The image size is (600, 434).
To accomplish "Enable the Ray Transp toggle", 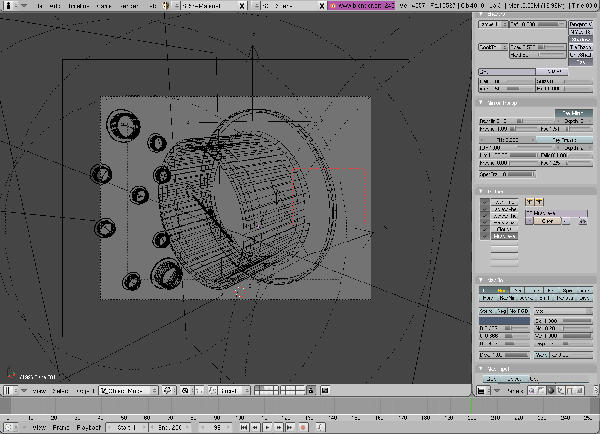I will [x=564, y=140].
